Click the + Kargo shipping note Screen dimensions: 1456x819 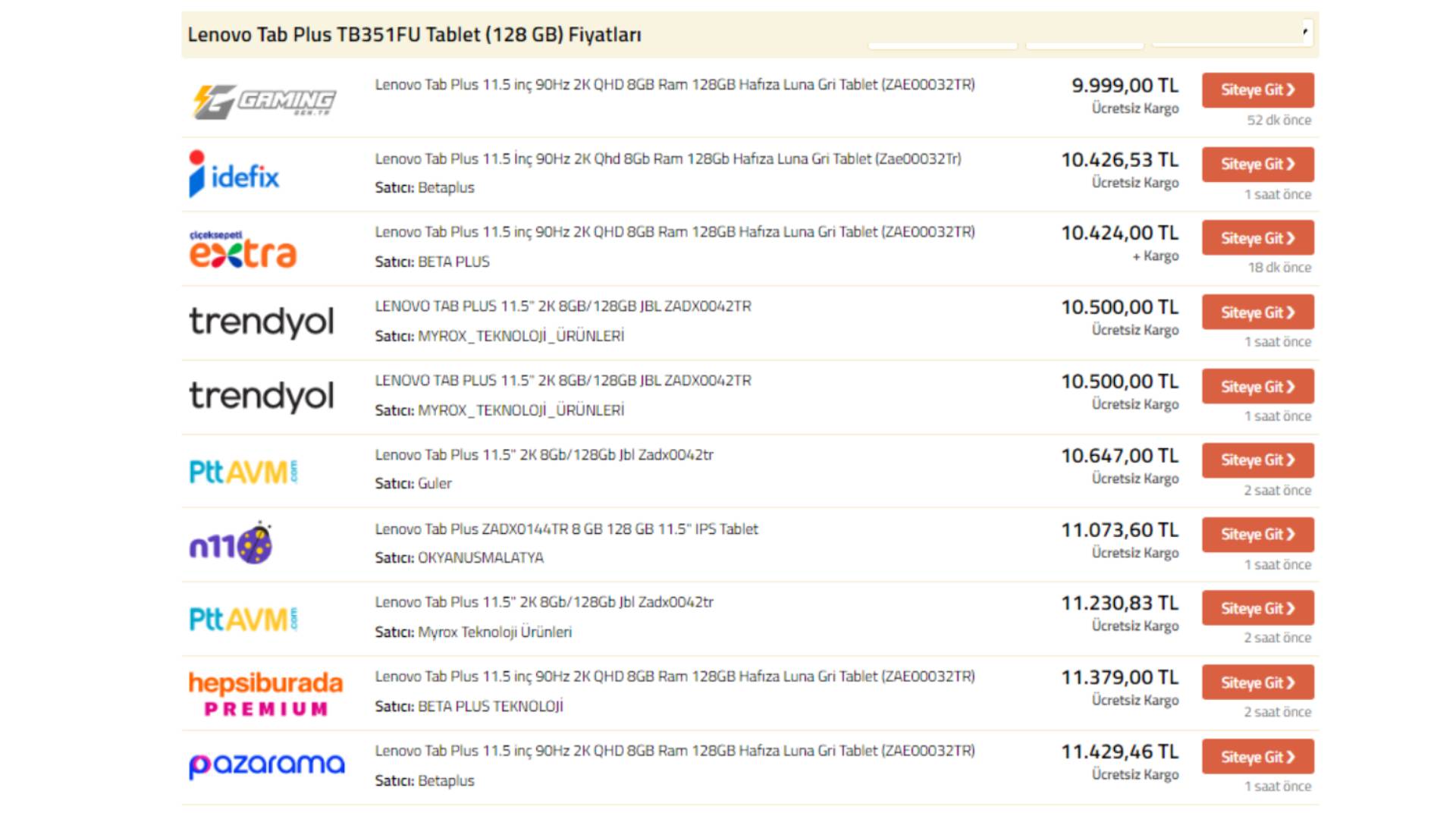click(x=1156, y=256)
